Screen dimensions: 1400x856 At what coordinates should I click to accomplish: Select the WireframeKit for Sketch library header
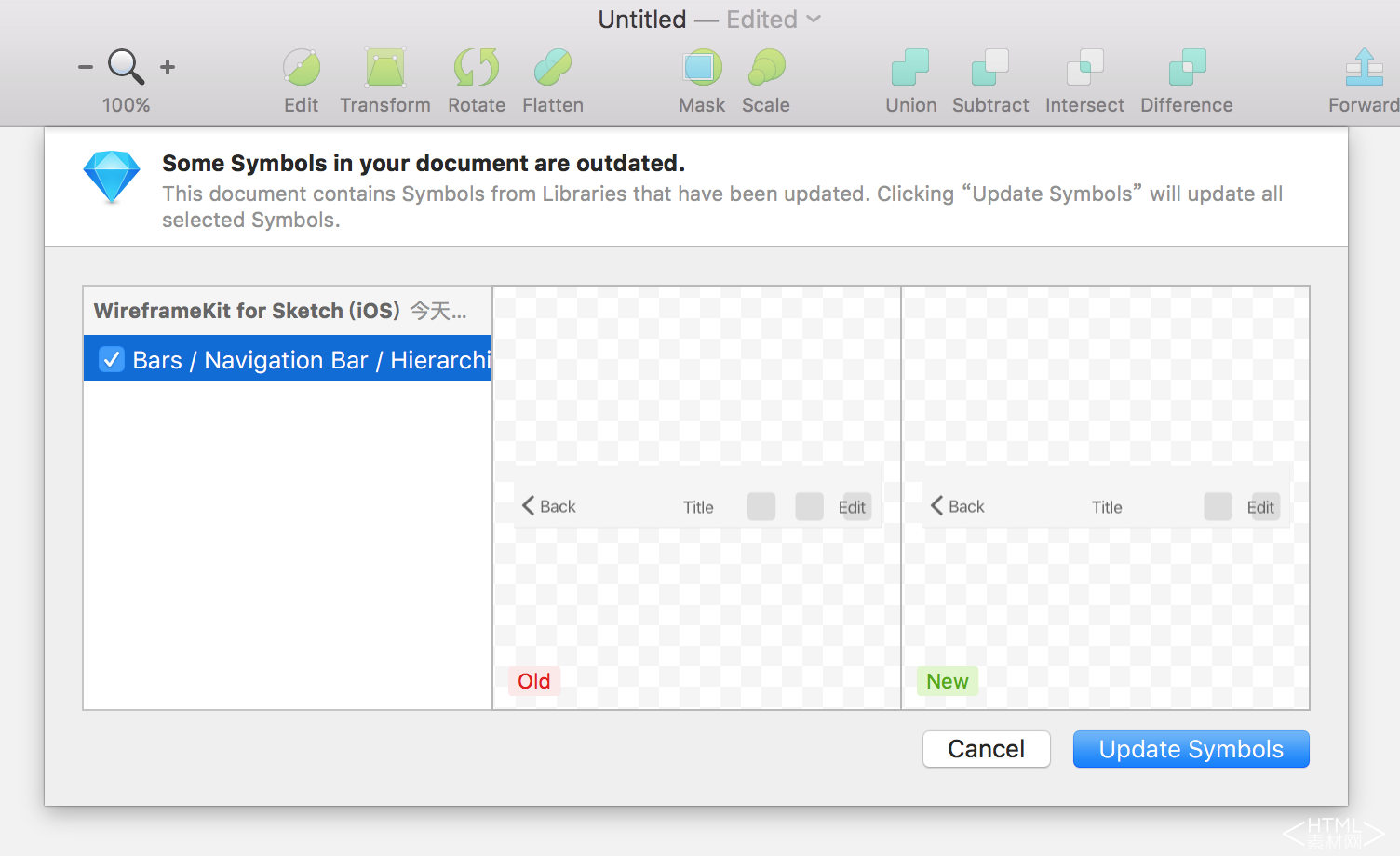coord(279,311)
